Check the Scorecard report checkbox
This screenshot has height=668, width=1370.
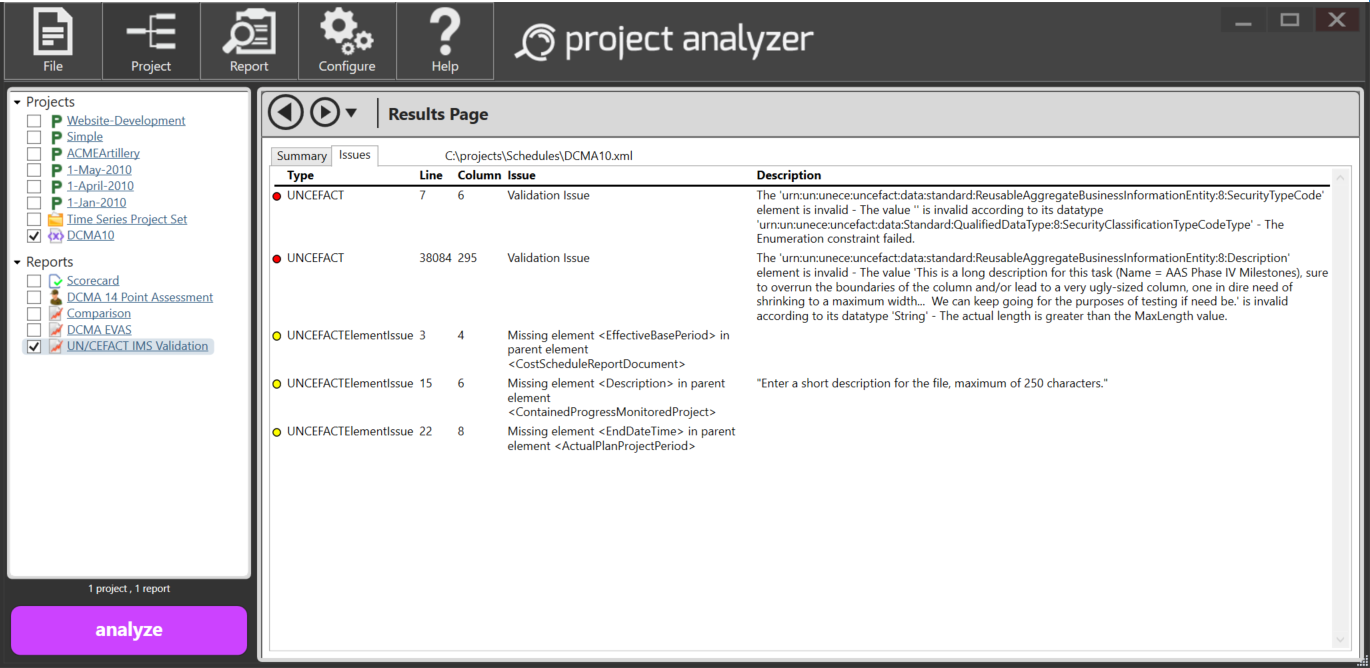click(x=34, y=281)
